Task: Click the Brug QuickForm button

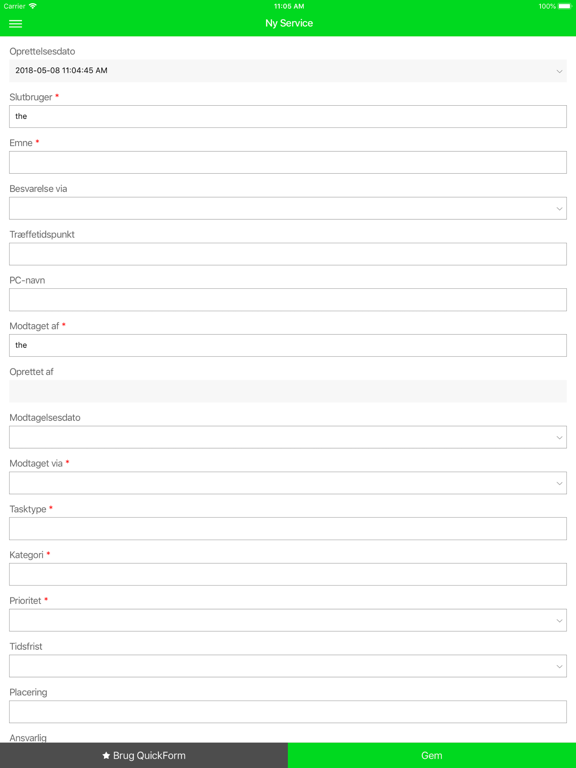Action: coord(144,755)
